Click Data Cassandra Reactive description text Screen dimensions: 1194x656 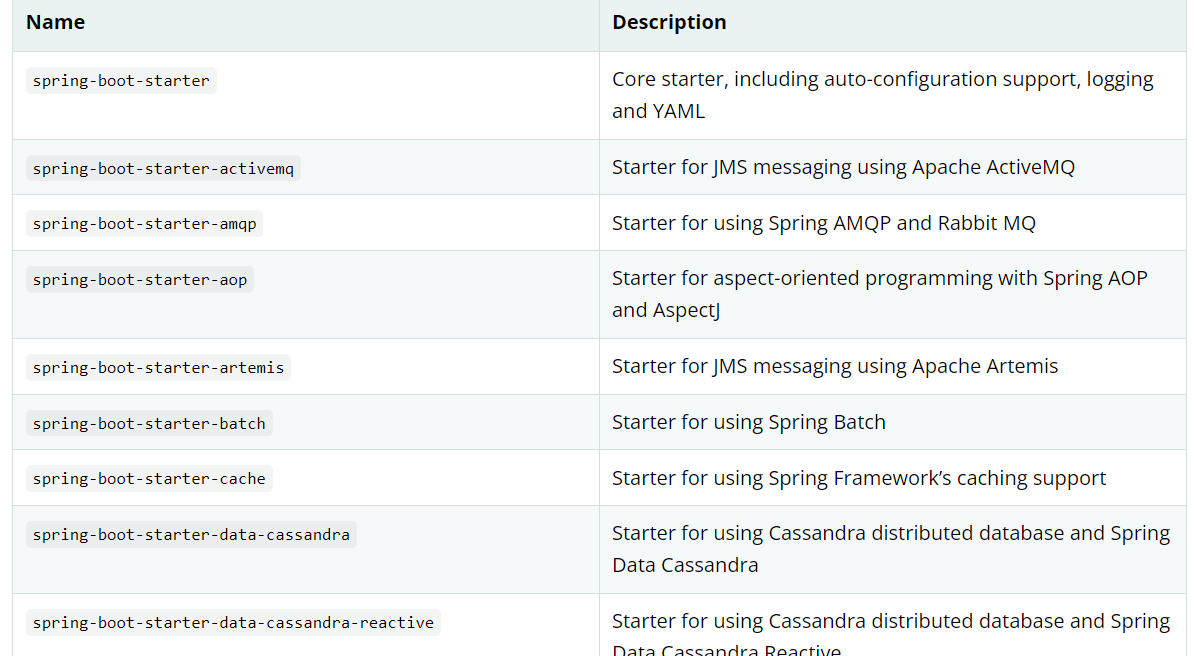pyautogui.click(x=891, y=634)
